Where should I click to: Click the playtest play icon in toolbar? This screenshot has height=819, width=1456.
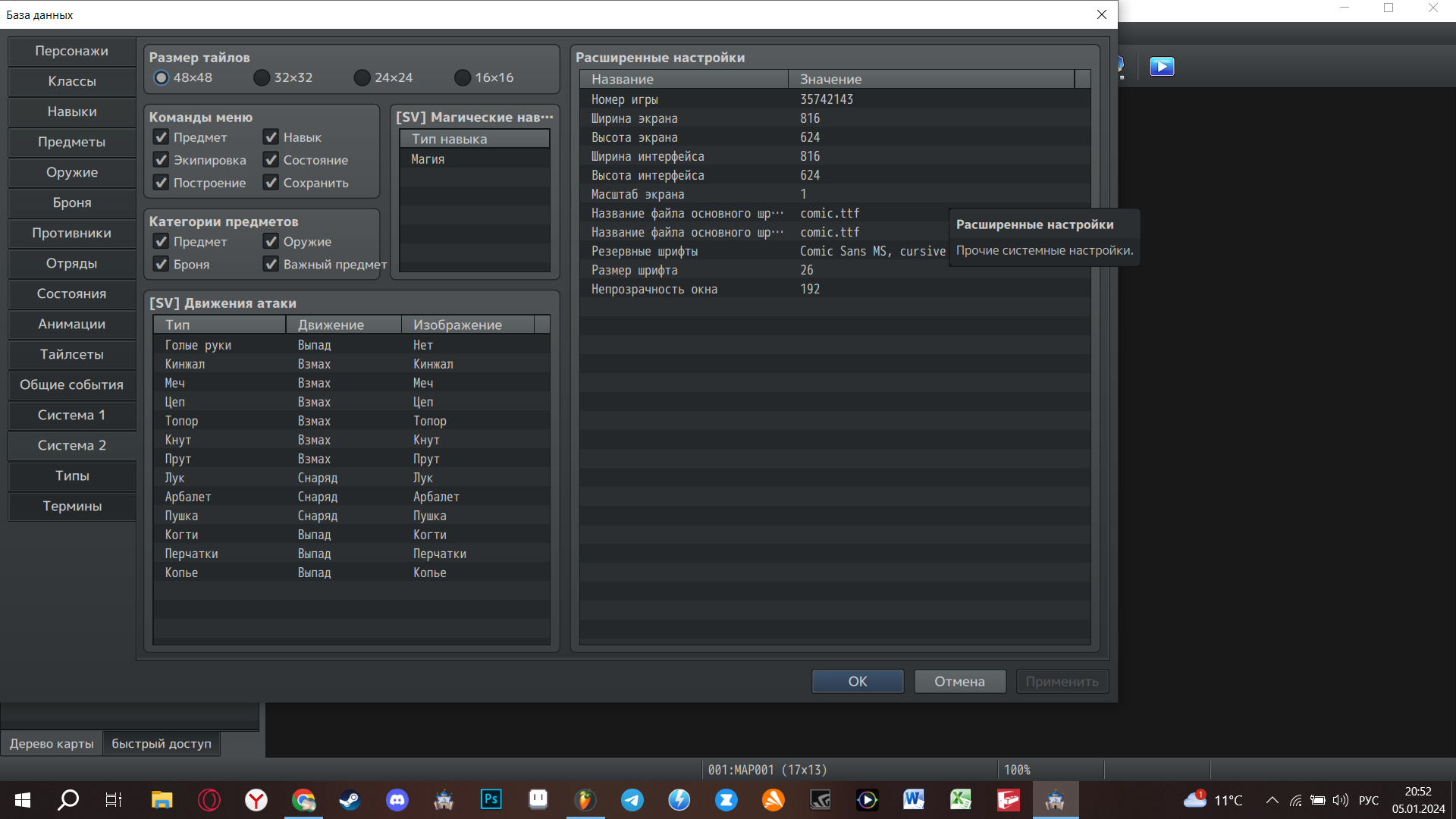click(x=1162, y=67)
